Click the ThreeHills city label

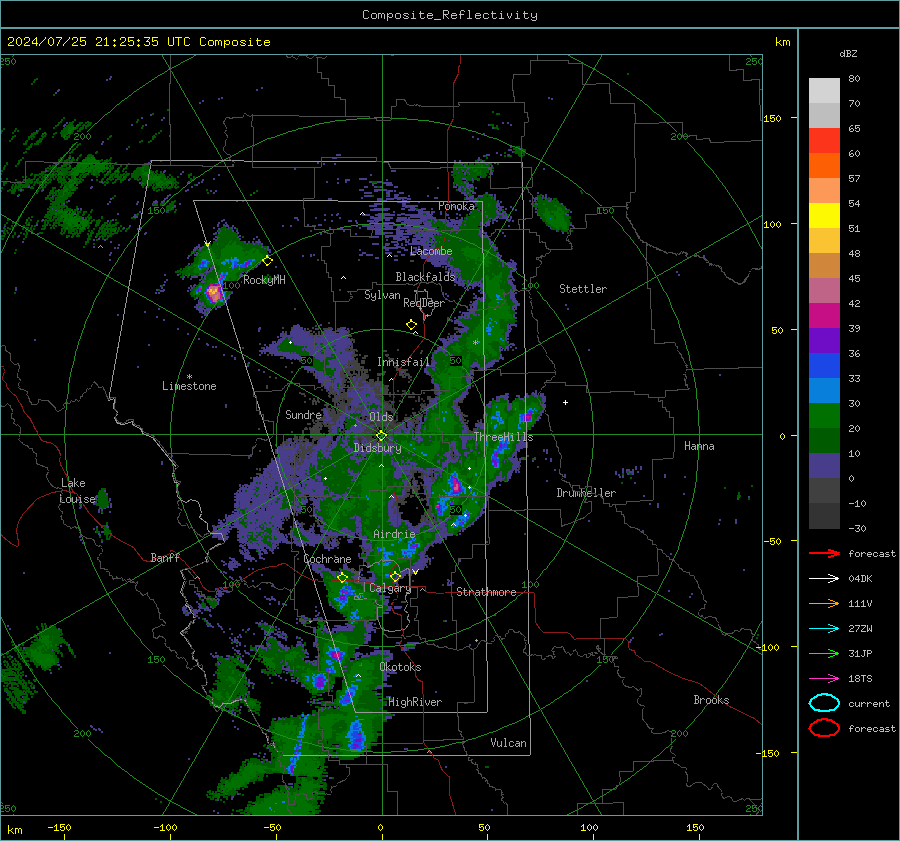tap(503, 437)
